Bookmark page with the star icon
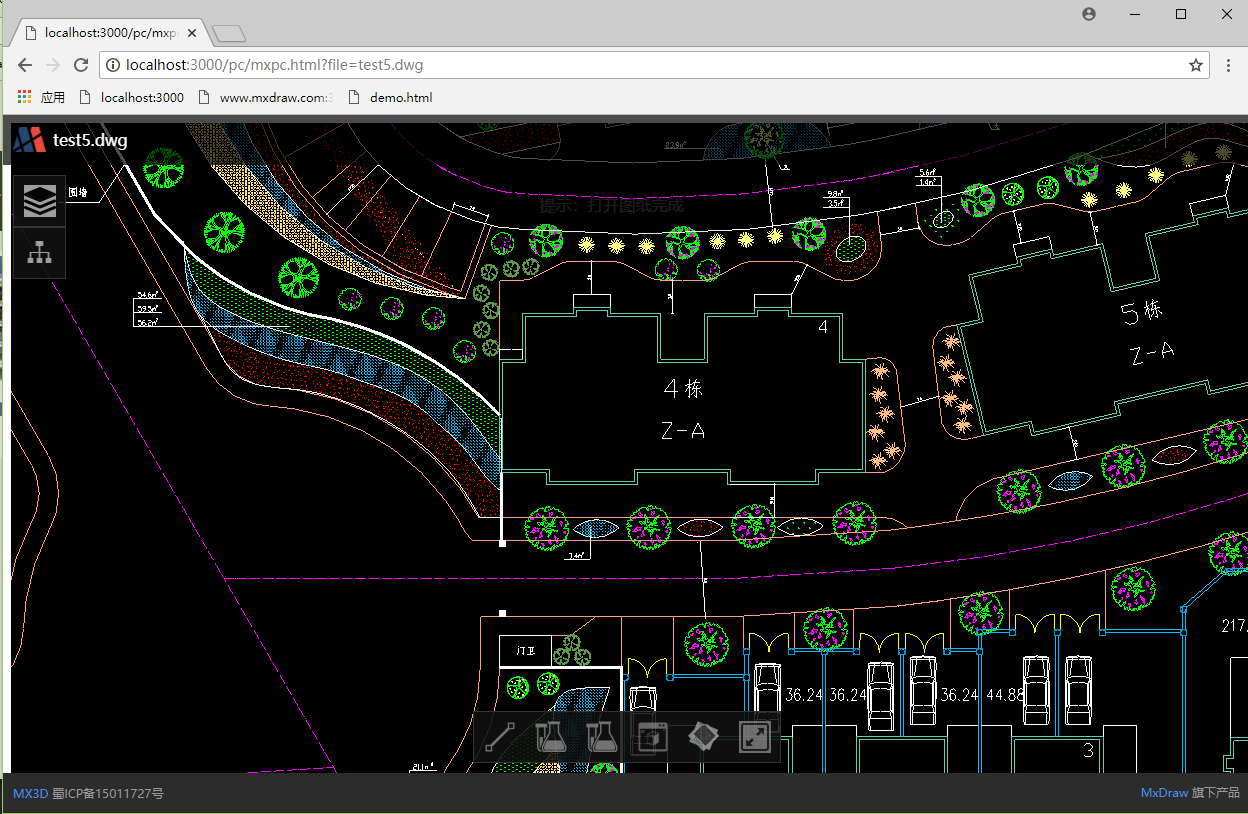This screenshot has height=814, width=1248. click(x=1195, y=65)
